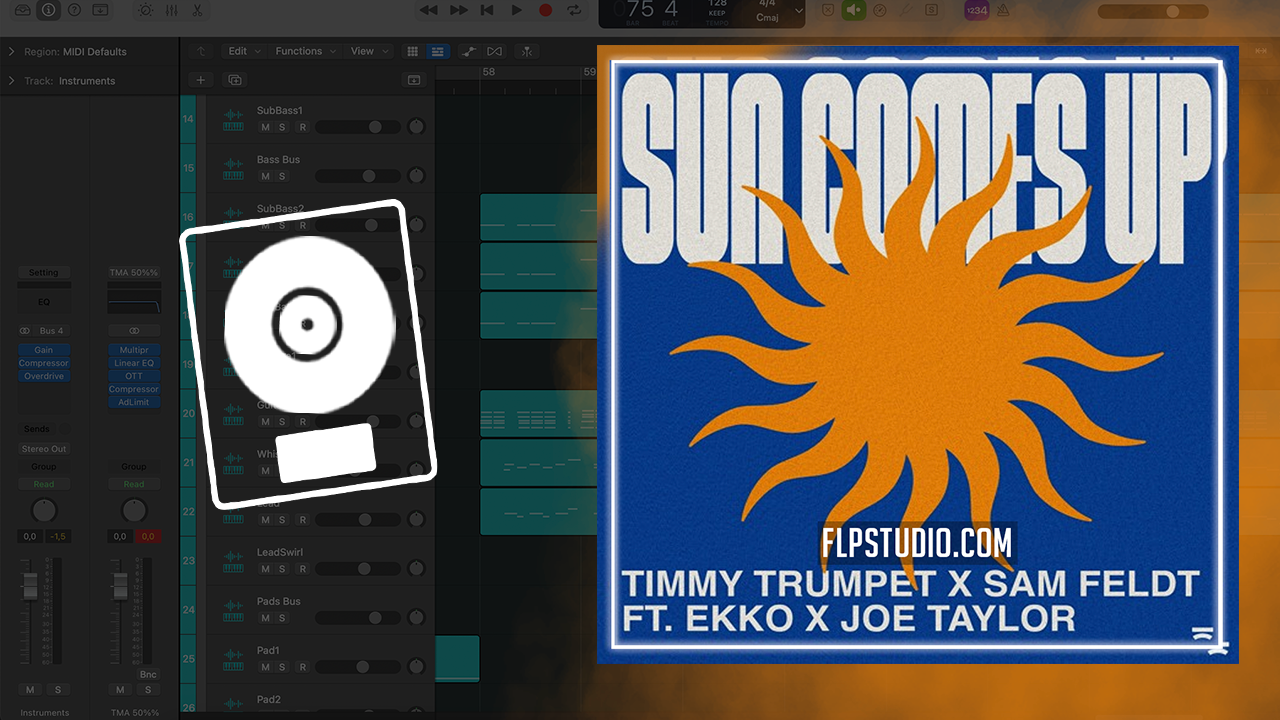Record-enable the Pad1 track
The image size is (1280, 720).
302,667
